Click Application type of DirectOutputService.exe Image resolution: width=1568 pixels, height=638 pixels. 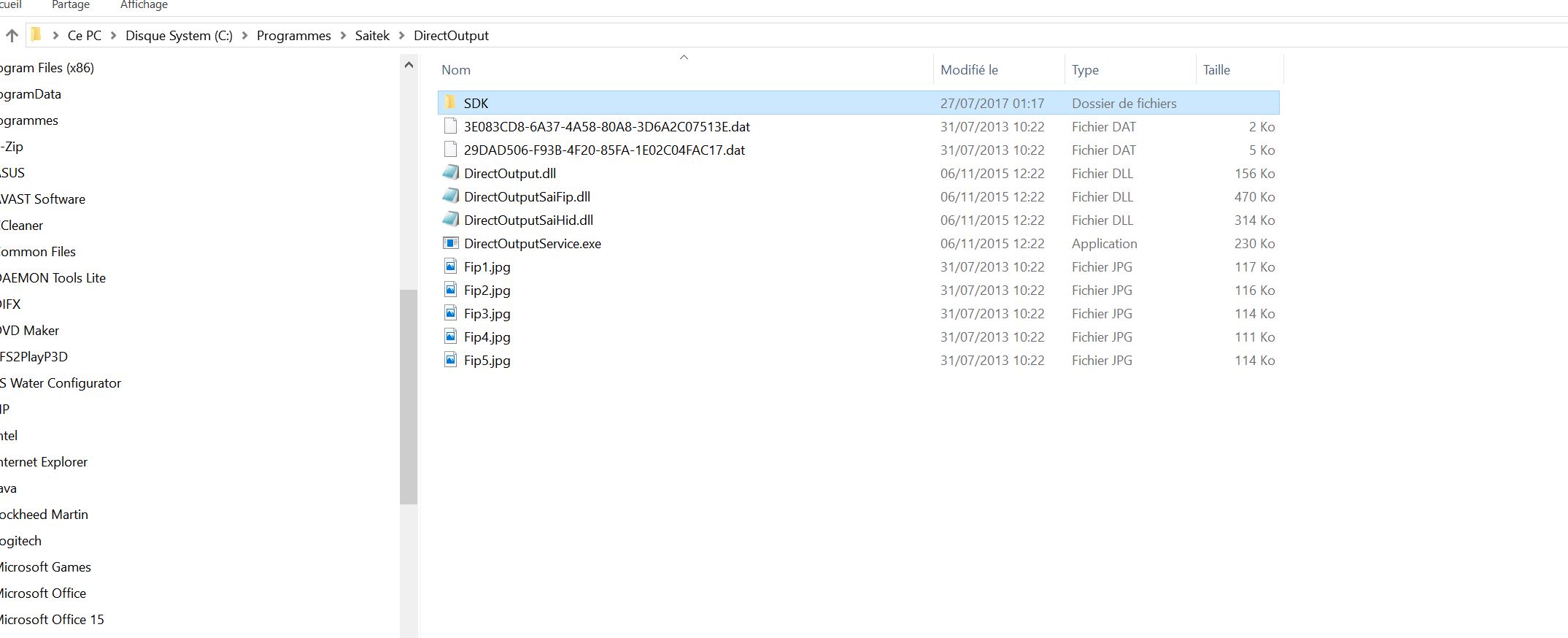(x=1104, y=243)
